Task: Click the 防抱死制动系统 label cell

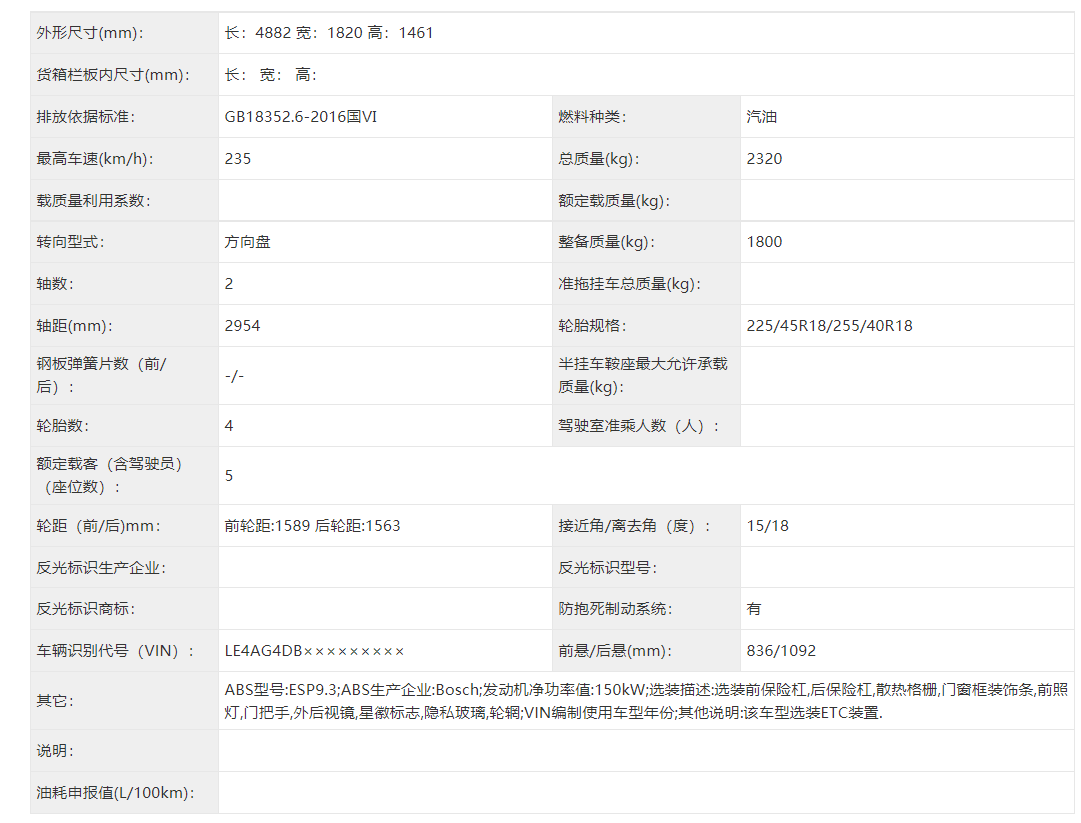Action: [615, 609]
